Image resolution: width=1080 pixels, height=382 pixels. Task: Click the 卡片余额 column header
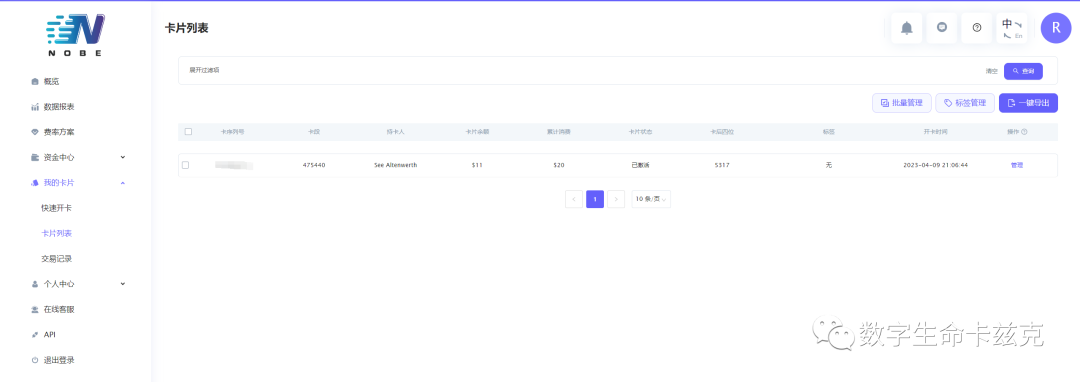coord(477,131)
